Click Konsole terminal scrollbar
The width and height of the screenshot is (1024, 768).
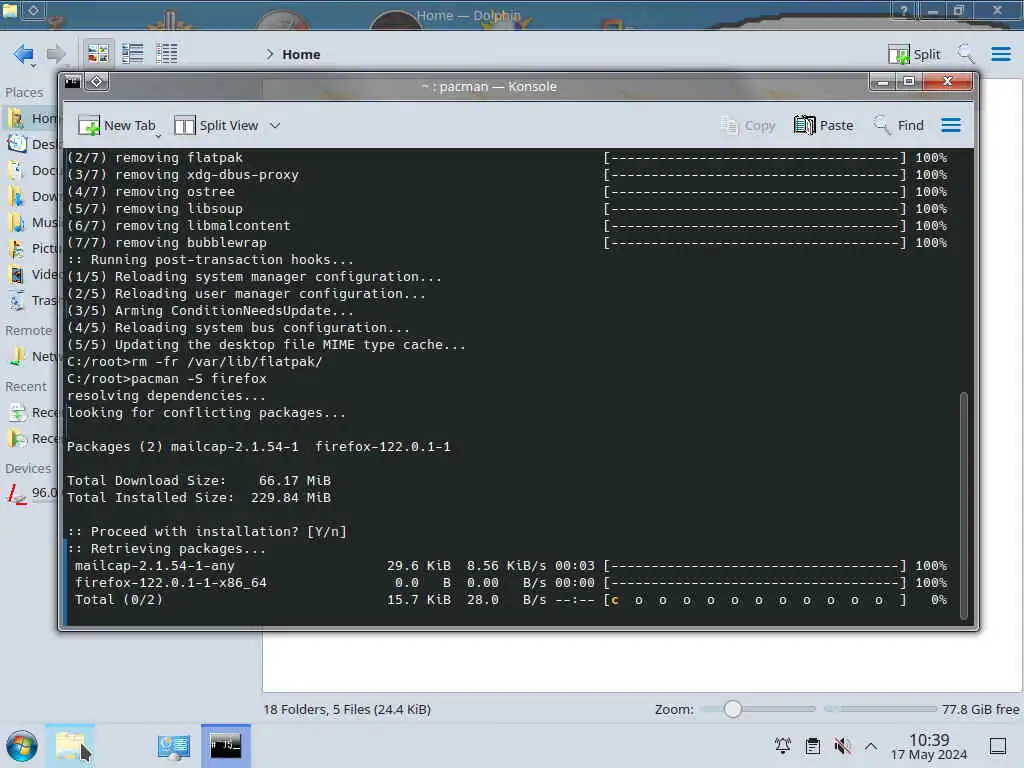tap(964, 504)
